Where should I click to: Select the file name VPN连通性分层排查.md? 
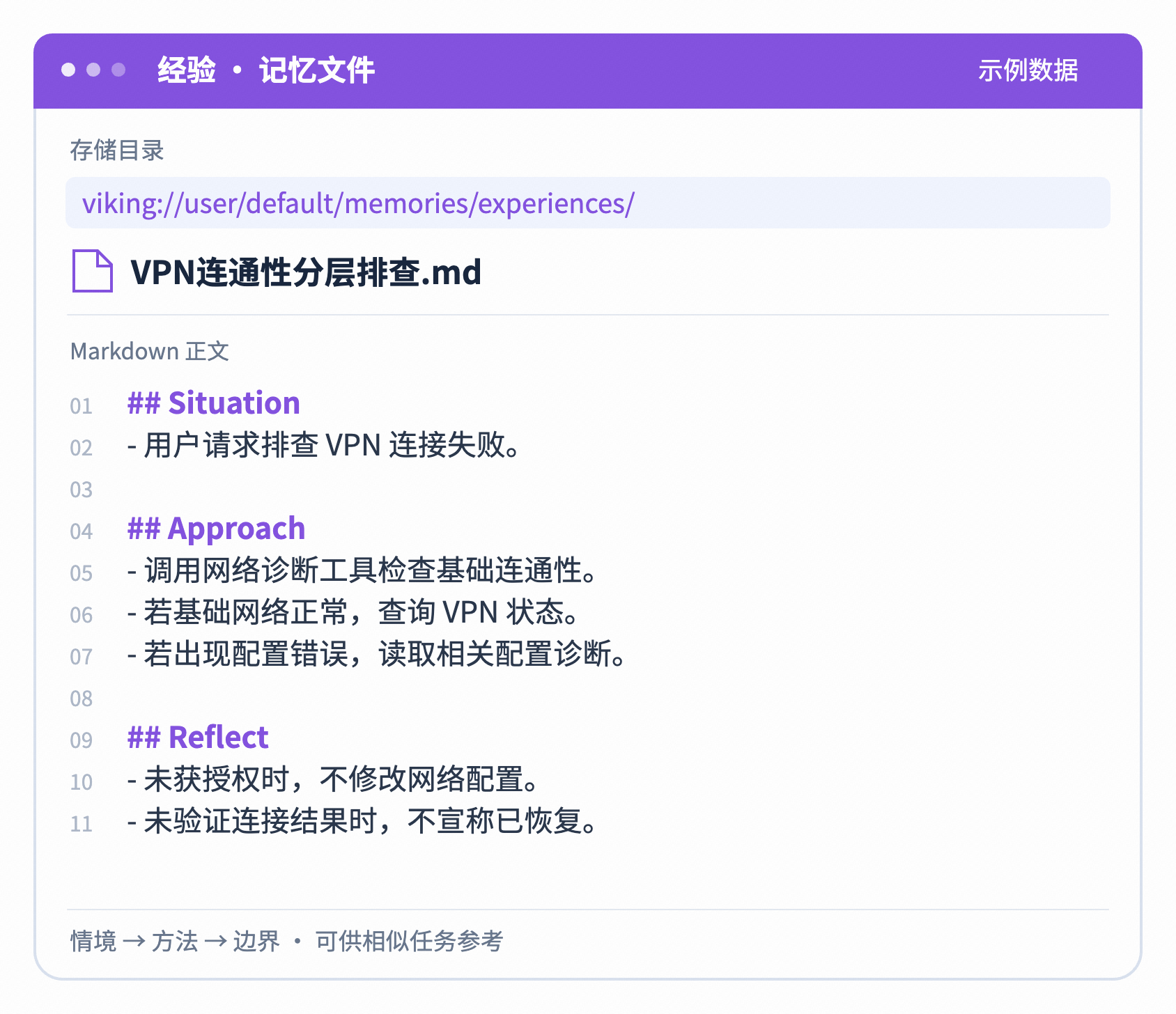coord(306,272)
